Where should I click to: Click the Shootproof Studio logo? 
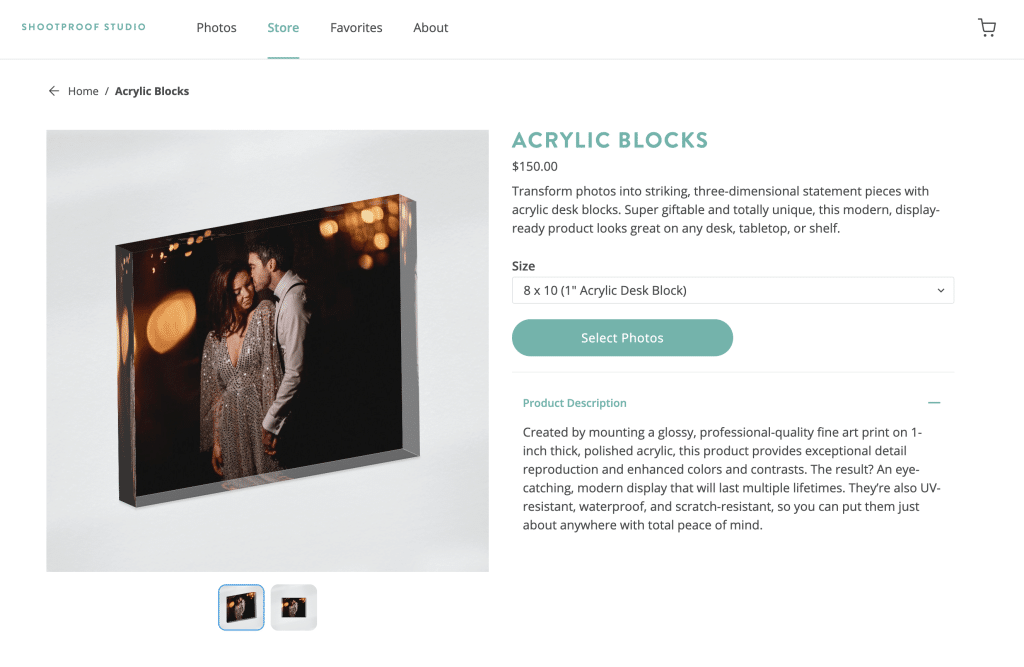pos(84,27)
